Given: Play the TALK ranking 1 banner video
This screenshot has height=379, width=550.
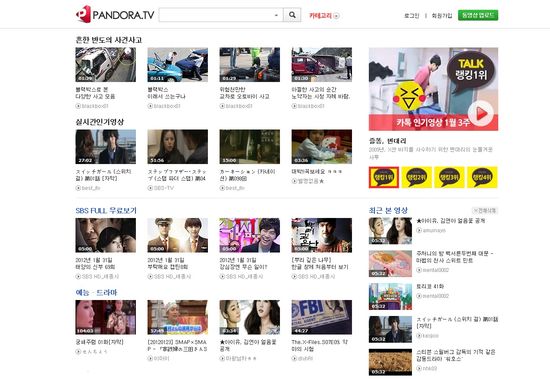Looking at the screenshot, I should tap(481, 113).
